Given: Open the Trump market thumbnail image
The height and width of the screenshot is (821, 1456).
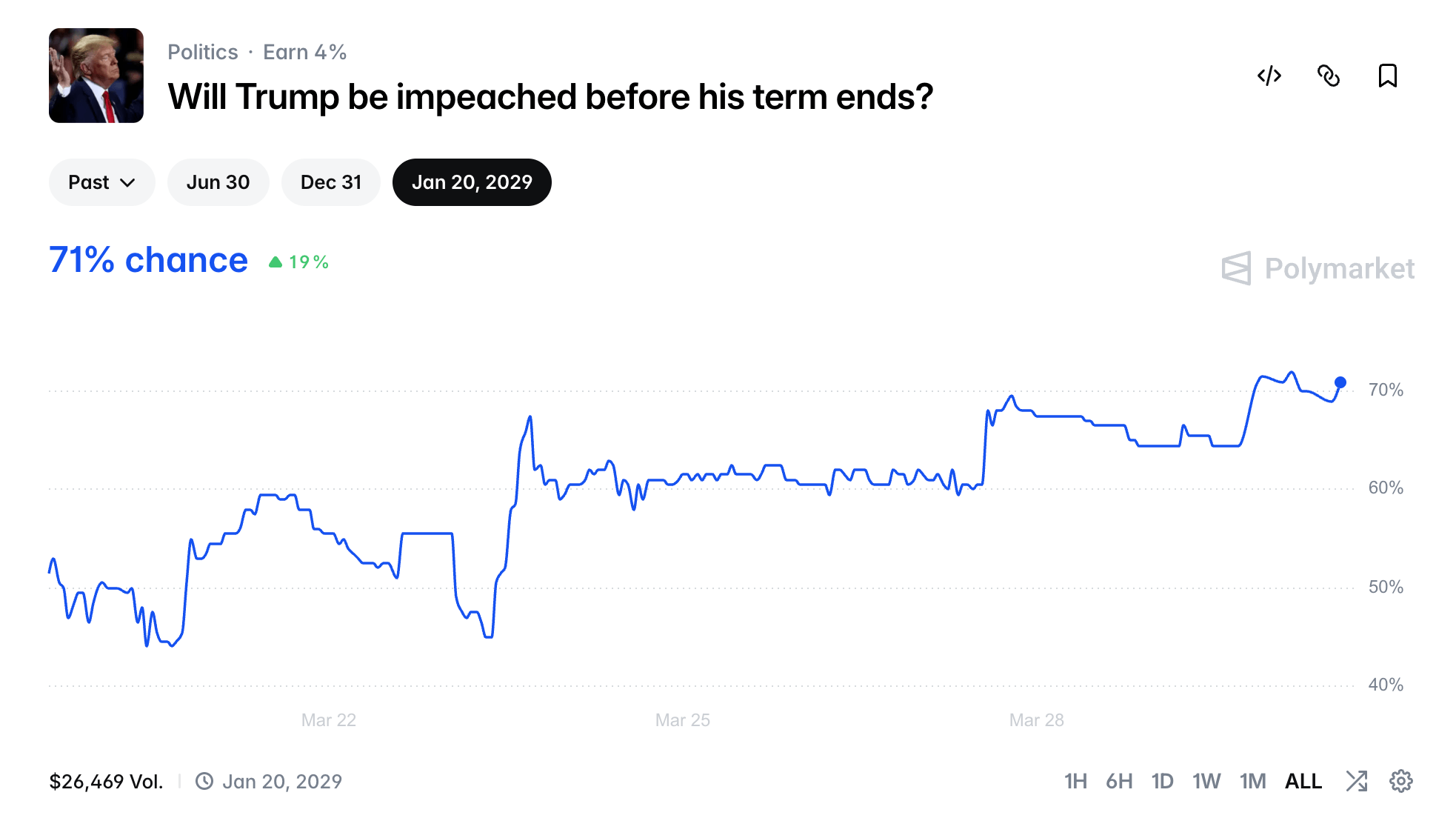Looking at the screenshot, I should pyautogui.click(x=96, y=76).
